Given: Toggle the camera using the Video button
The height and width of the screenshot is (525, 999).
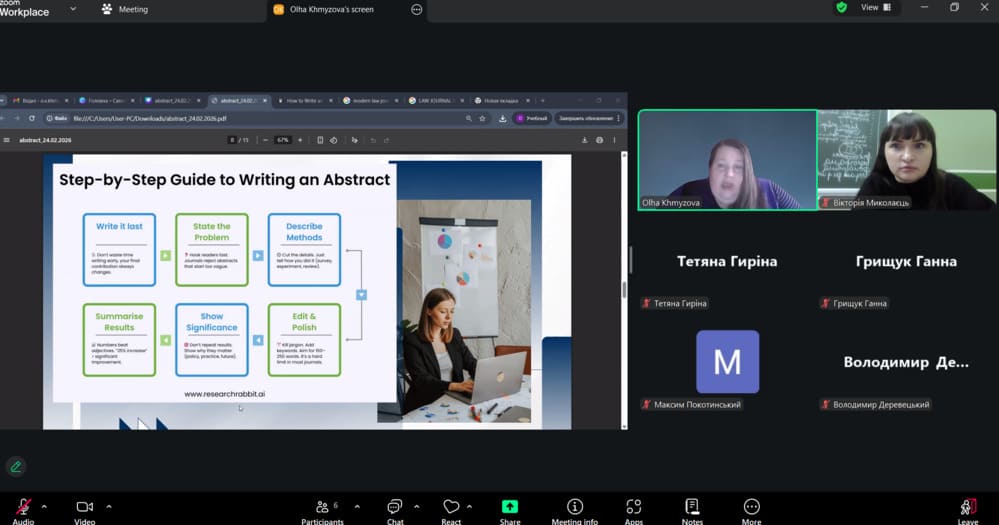Looking at the screenshot, I should [84, 508].
